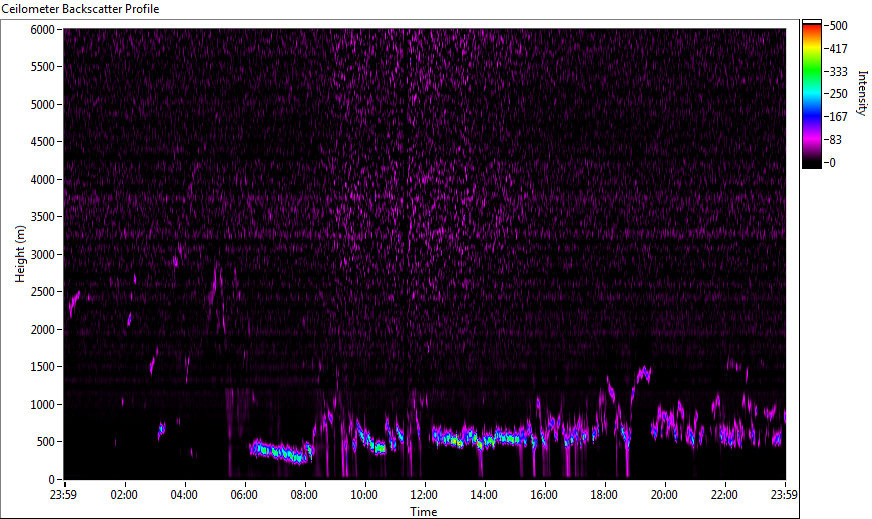Click the 04:00 time axis tick
This screenshot has width=872, height=519.
pos(184,495)
